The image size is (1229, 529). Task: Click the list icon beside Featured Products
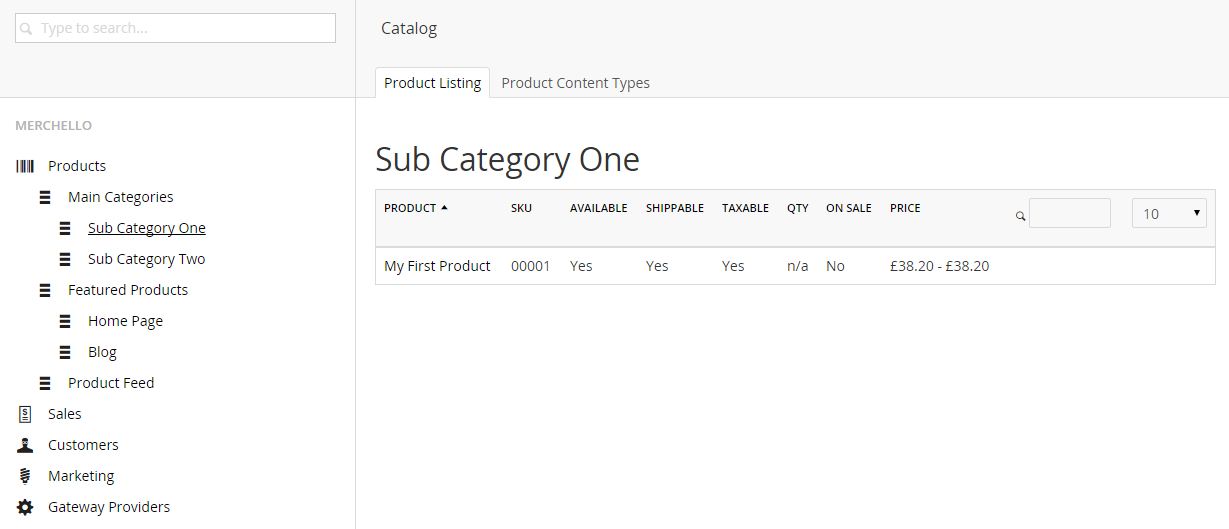point(45,290)
